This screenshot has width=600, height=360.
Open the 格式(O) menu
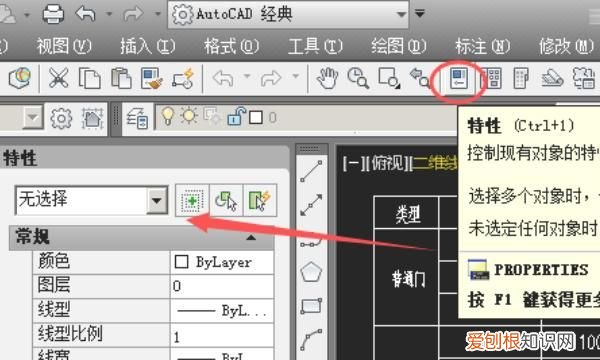coord(231,46)
